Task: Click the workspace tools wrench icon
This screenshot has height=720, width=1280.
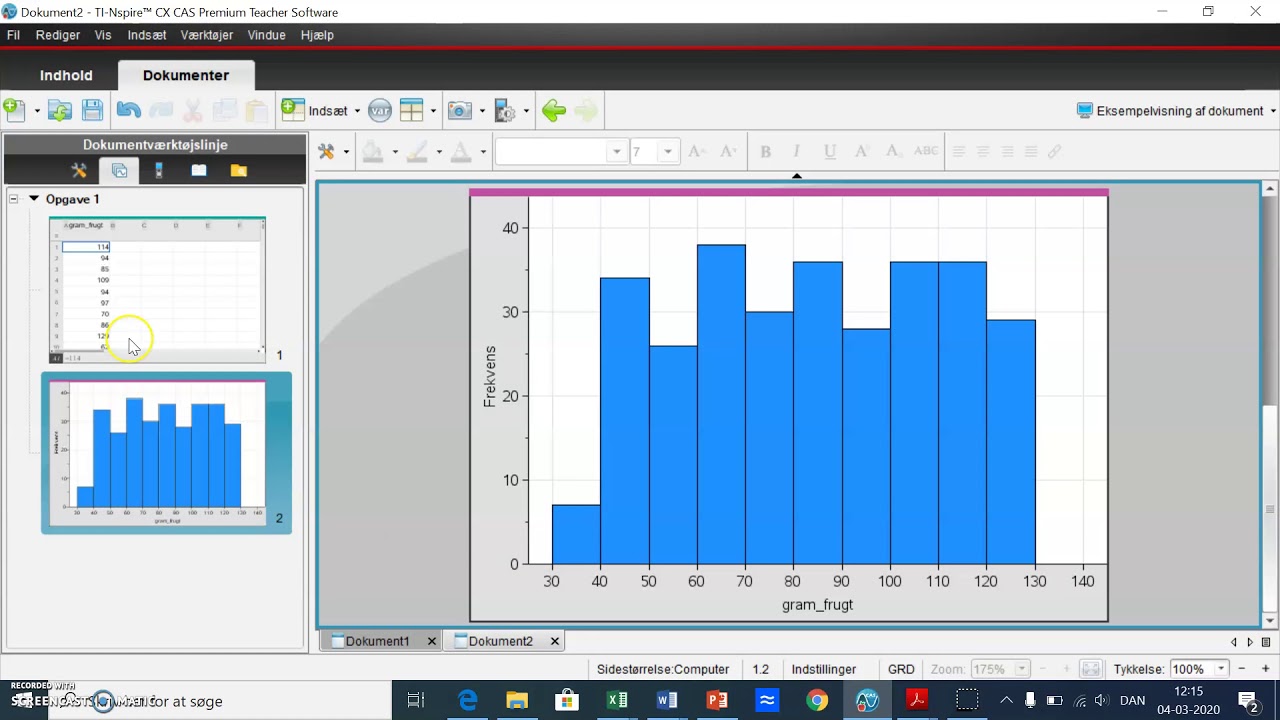Action: coord(326,151)
